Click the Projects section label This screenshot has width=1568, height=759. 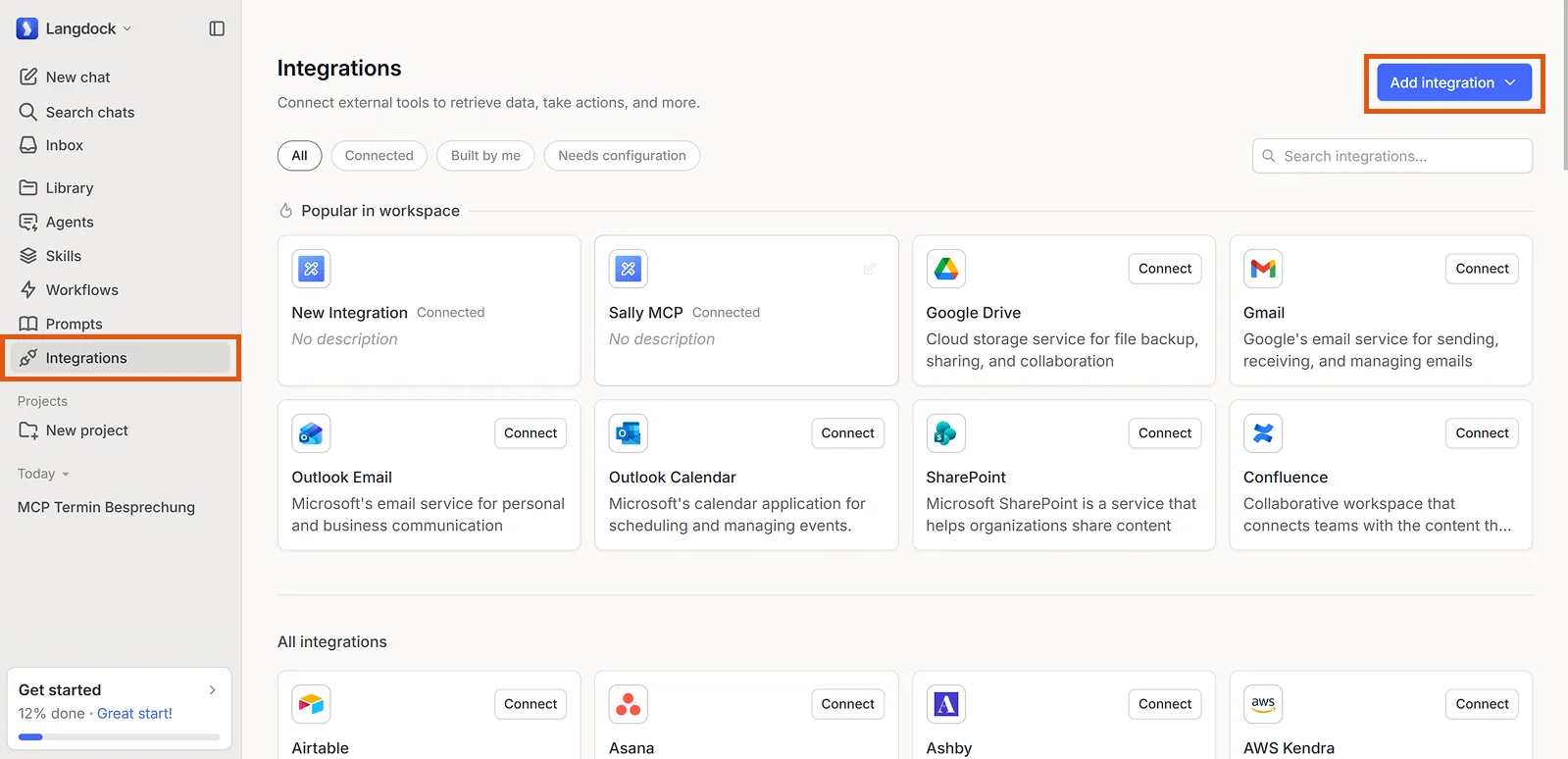click(42, 401)
